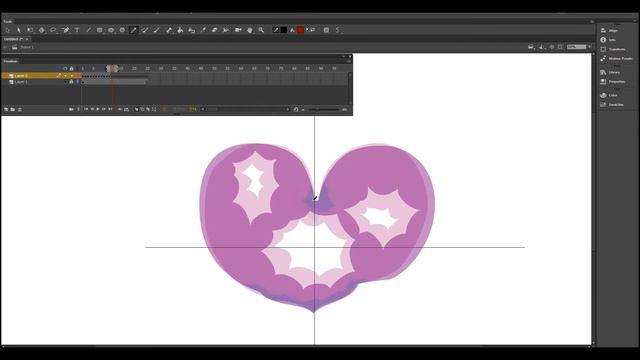Image resolution: width=640 pixels, height=360 pixels.
Task: Open the Timeline panel tab
Action: click(10, 61)
